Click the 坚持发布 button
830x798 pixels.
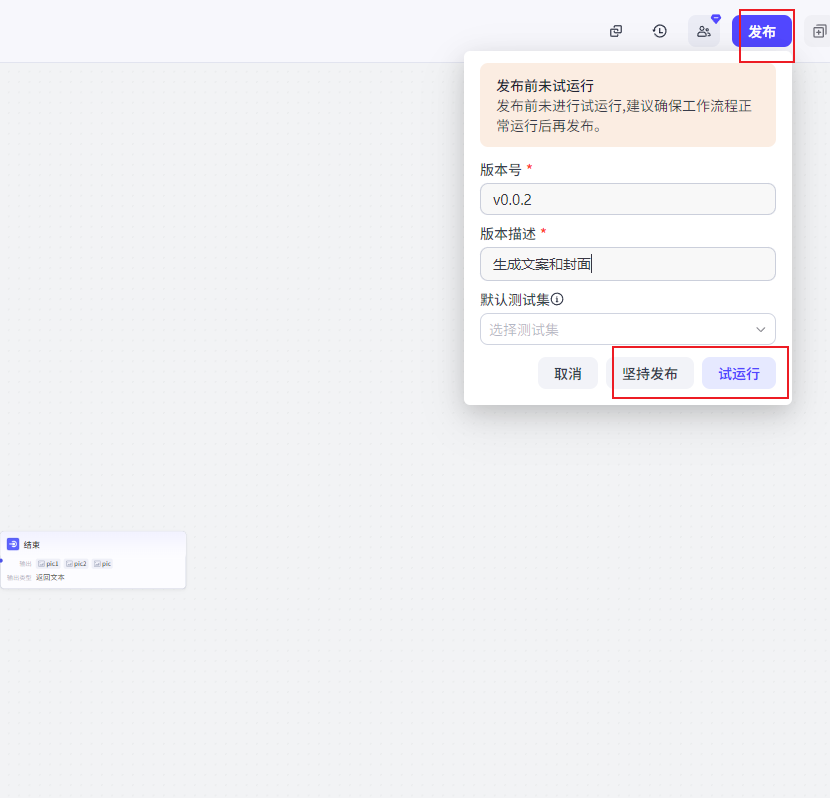click(x=649, y=373)
